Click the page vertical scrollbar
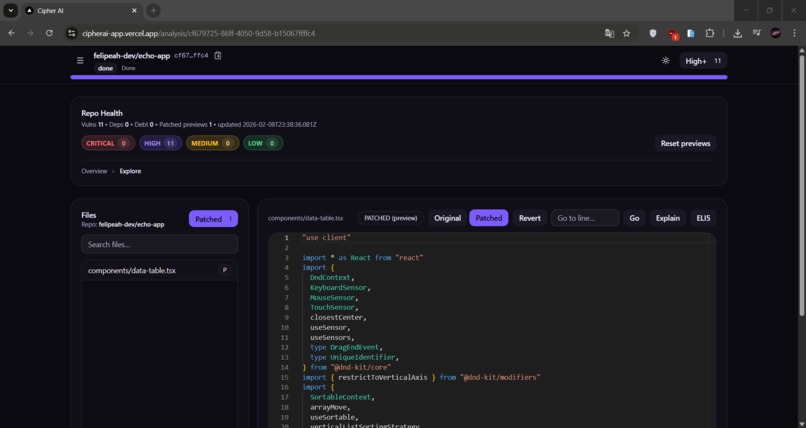This screenshot has width=806, height=428. (801, 185)
